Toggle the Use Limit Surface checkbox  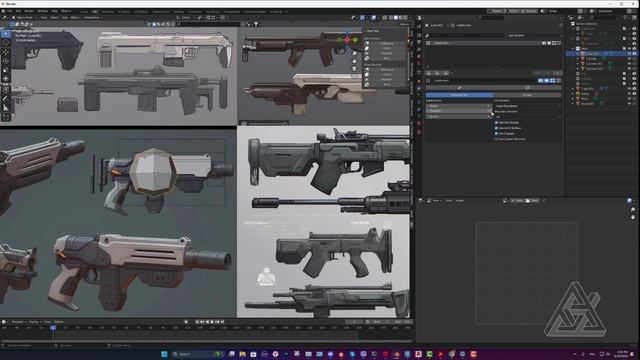(x=496, y=128)
